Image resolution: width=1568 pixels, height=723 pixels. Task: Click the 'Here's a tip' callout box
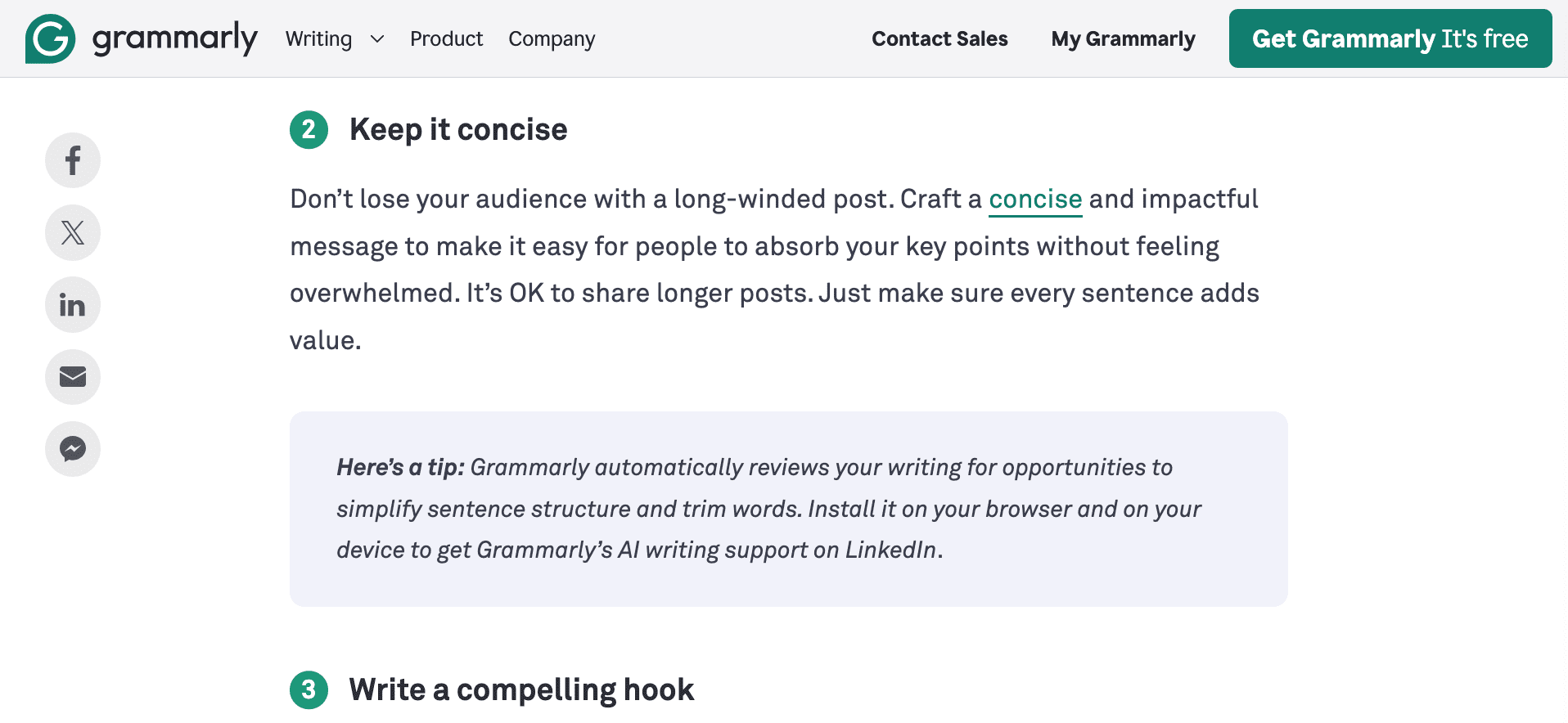(788, 509)
